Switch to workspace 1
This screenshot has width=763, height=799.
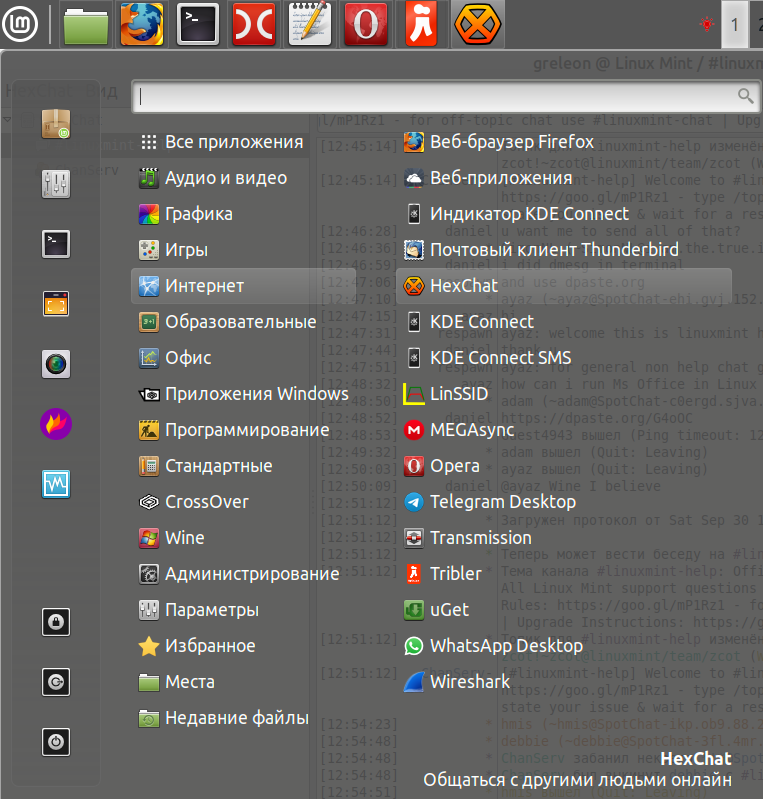[734, 24]
